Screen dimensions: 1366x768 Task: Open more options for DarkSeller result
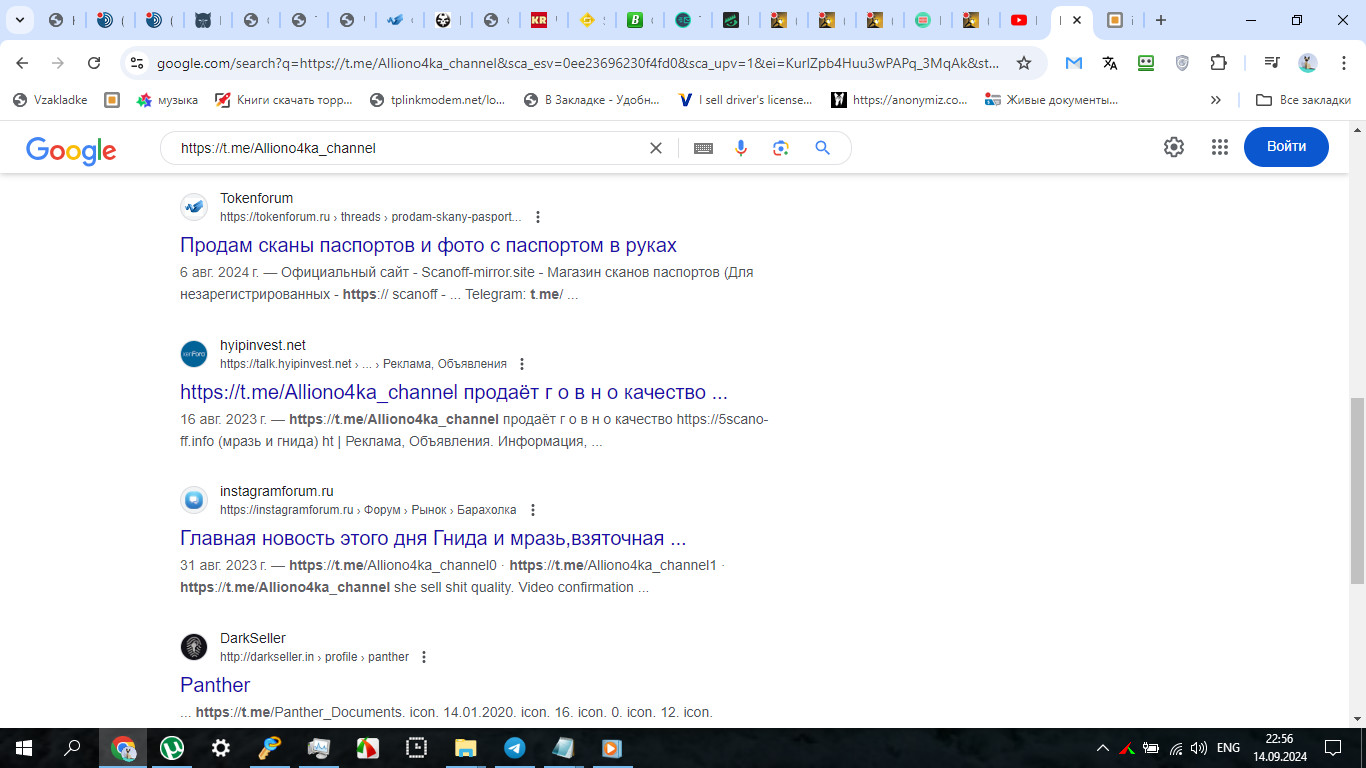tap(424, 657)
